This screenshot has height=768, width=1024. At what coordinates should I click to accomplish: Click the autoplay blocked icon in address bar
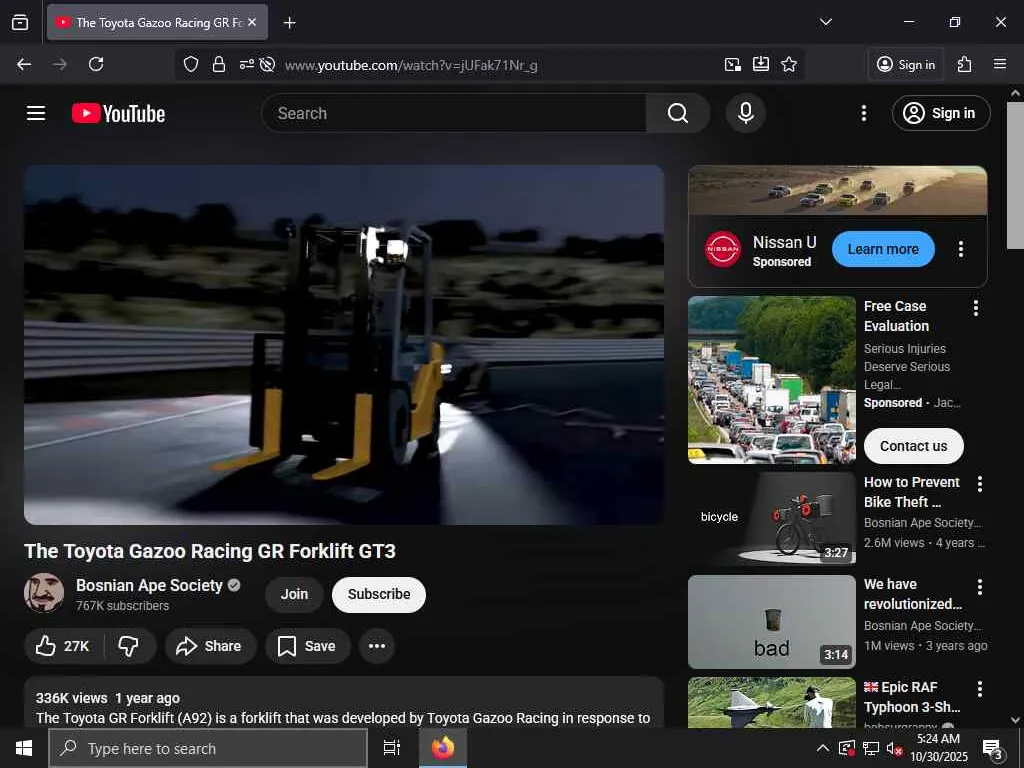[x=267, y=64]
